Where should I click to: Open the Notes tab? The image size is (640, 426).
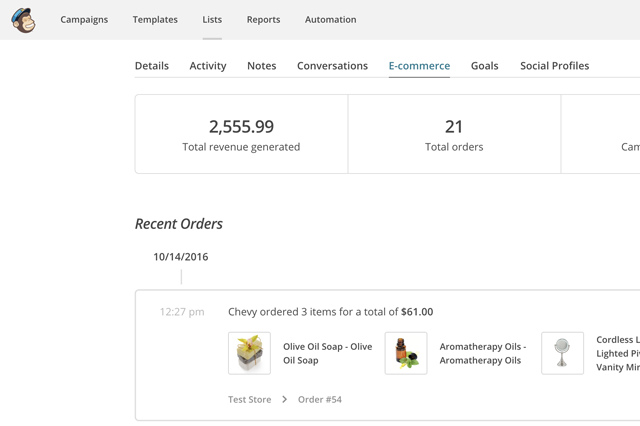click(261, 66)
